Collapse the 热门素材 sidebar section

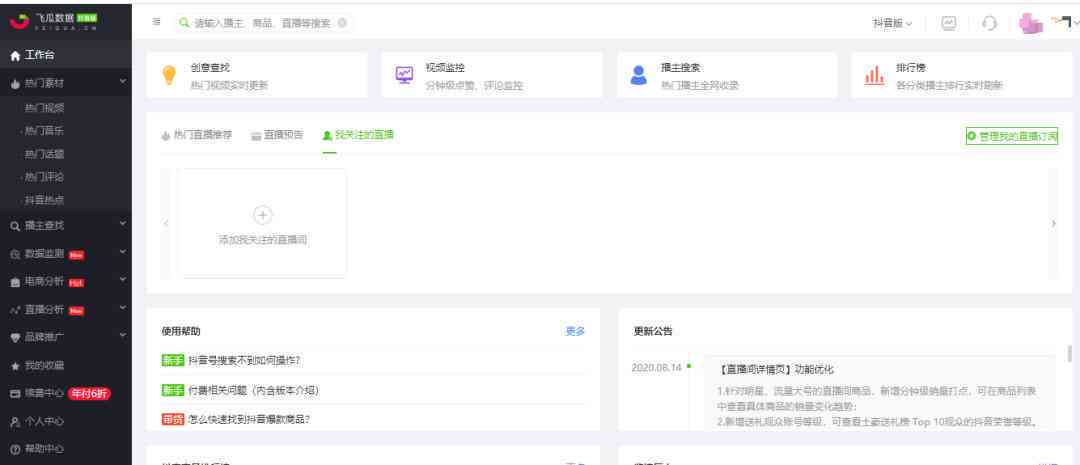pyautogui.click(x=123, y=82)
